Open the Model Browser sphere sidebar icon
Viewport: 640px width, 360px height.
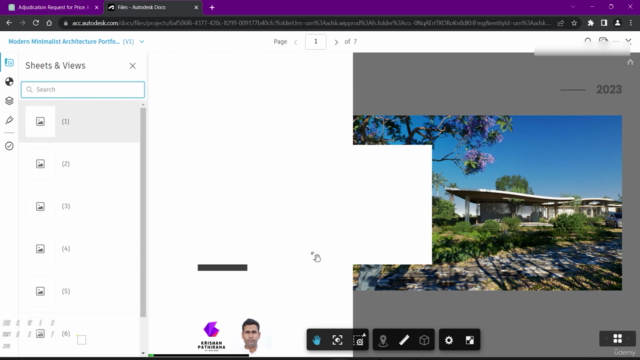coord(9,82)
